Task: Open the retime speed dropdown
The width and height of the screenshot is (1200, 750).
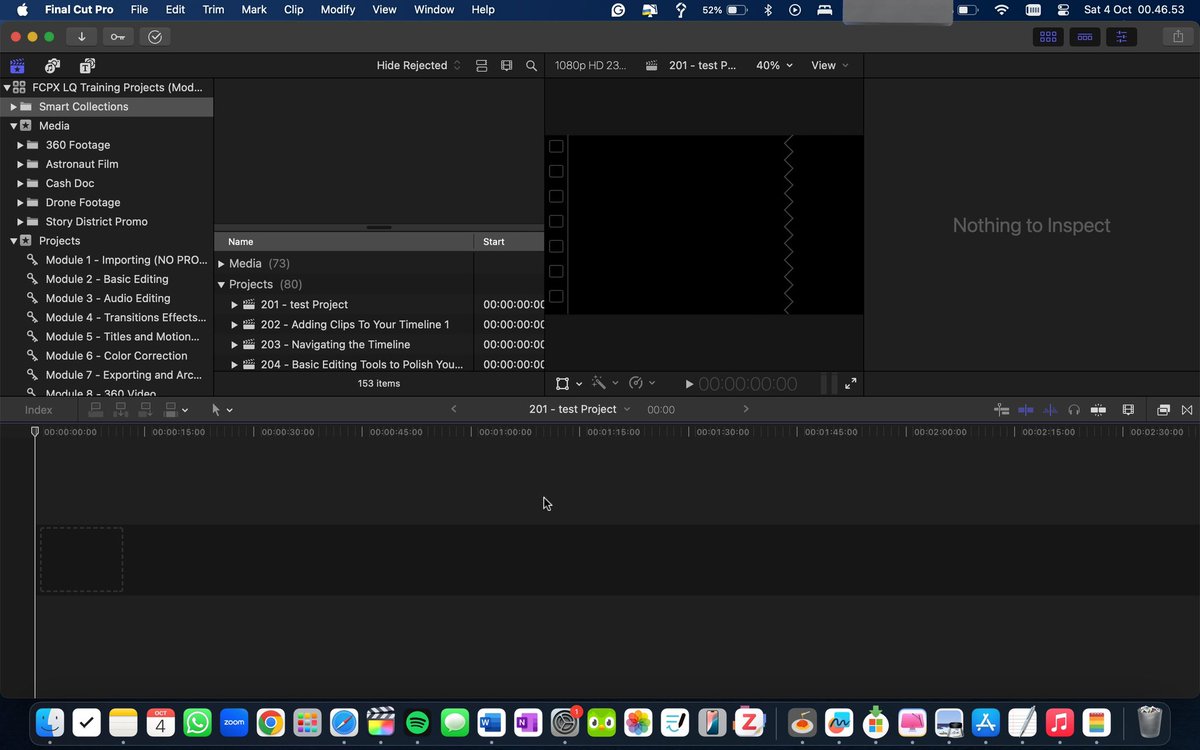Action: (x=642, y=383)
